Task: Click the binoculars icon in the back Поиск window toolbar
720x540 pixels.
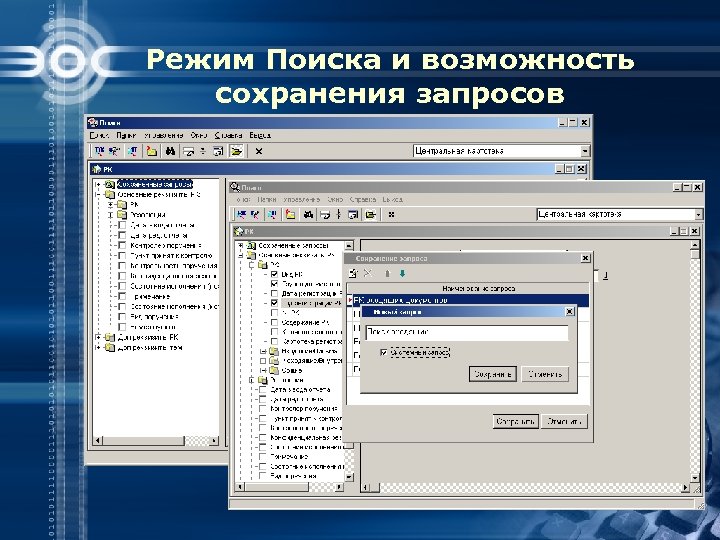Action: (x=170, y=151)
